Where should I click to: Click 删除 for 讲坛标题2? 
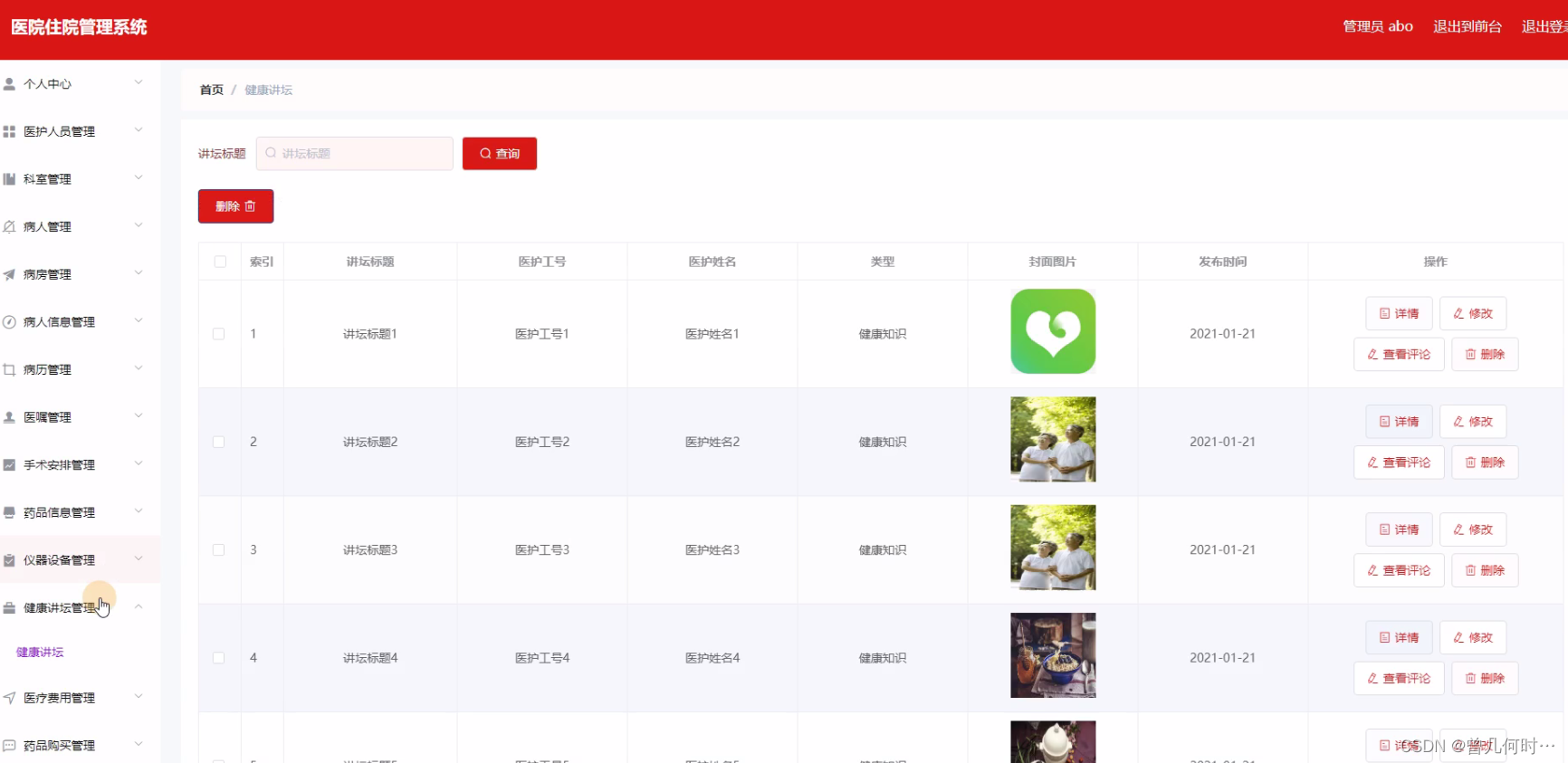point(1485,463)
